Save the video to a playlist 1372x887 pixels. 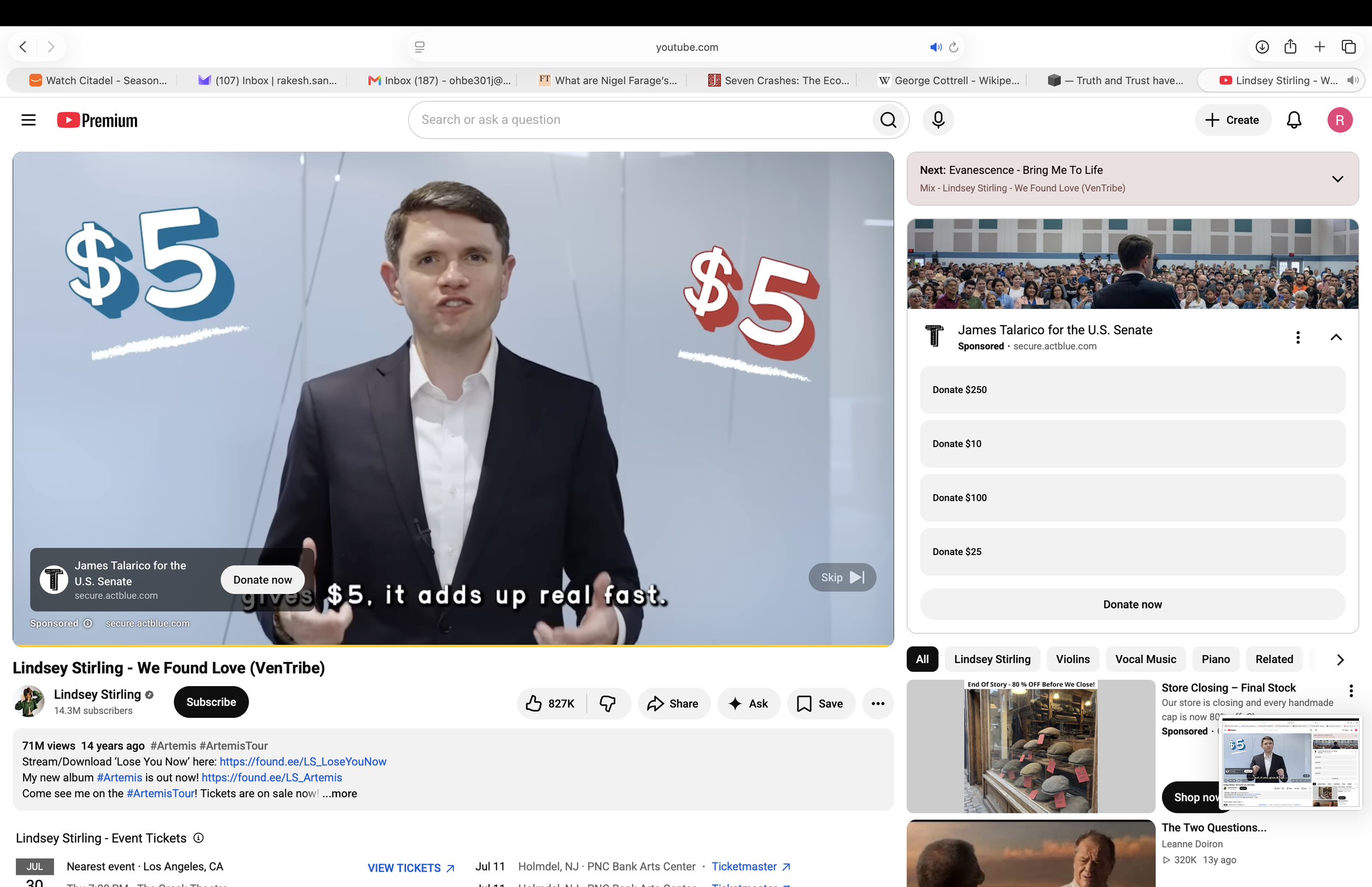(x=821, y=703)
